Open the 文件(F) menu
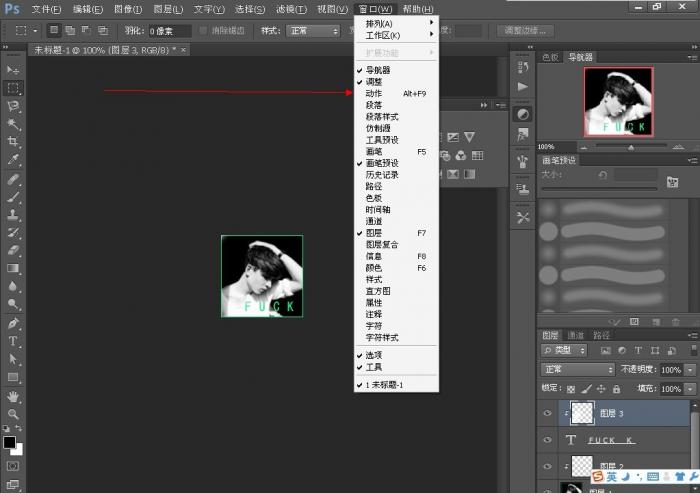 tap(46, 9)
